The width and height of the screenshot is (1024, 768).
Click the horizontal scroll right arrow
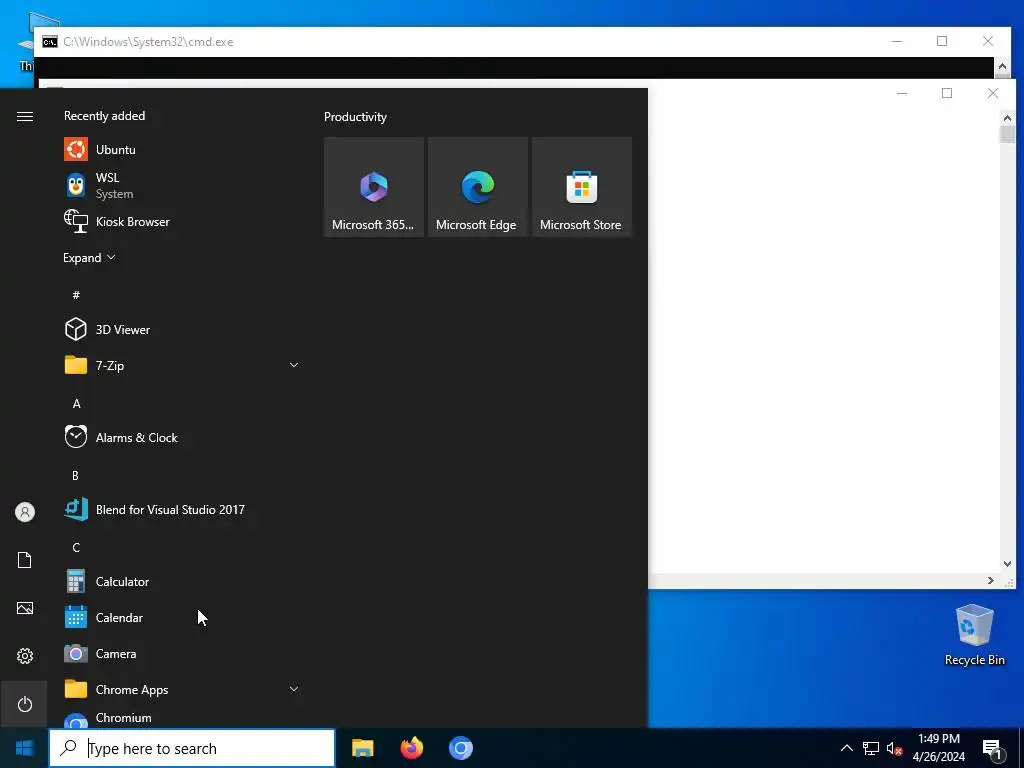(x=991, y=581)
